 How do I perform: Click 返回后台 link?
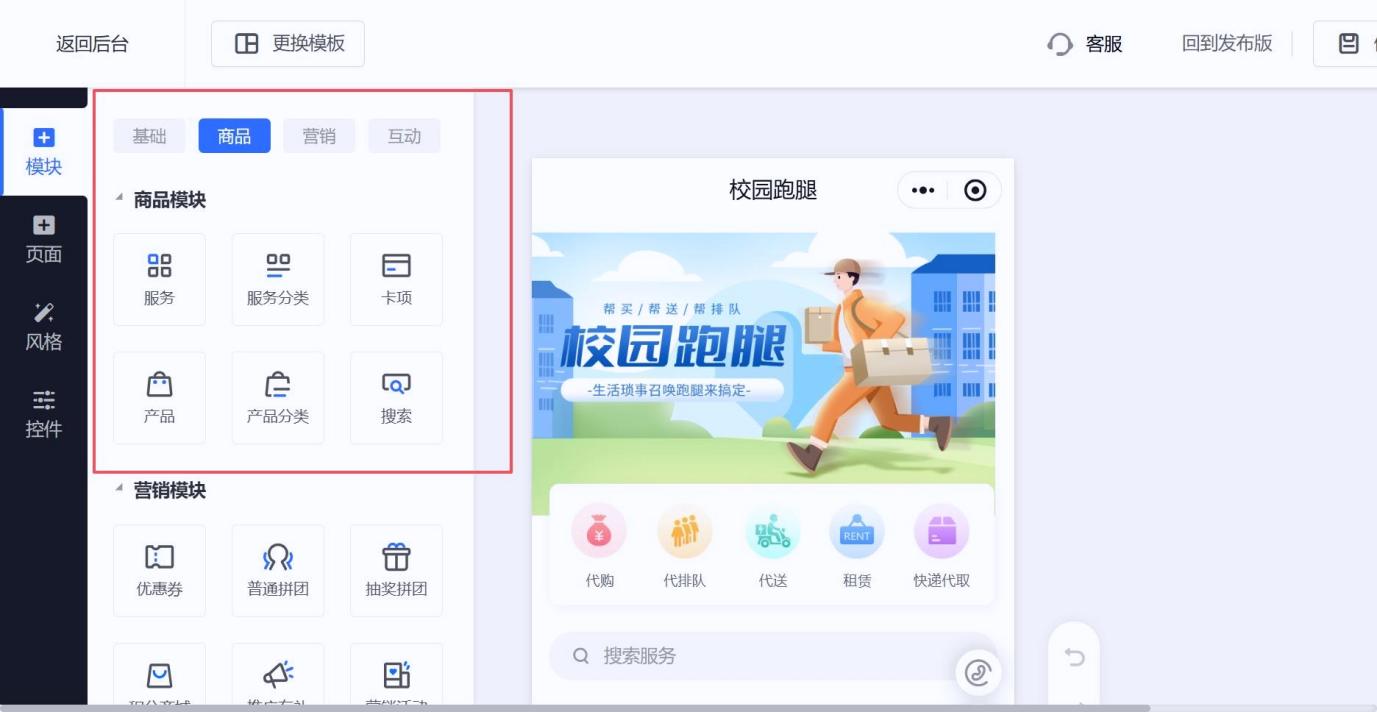click(92, 44)
